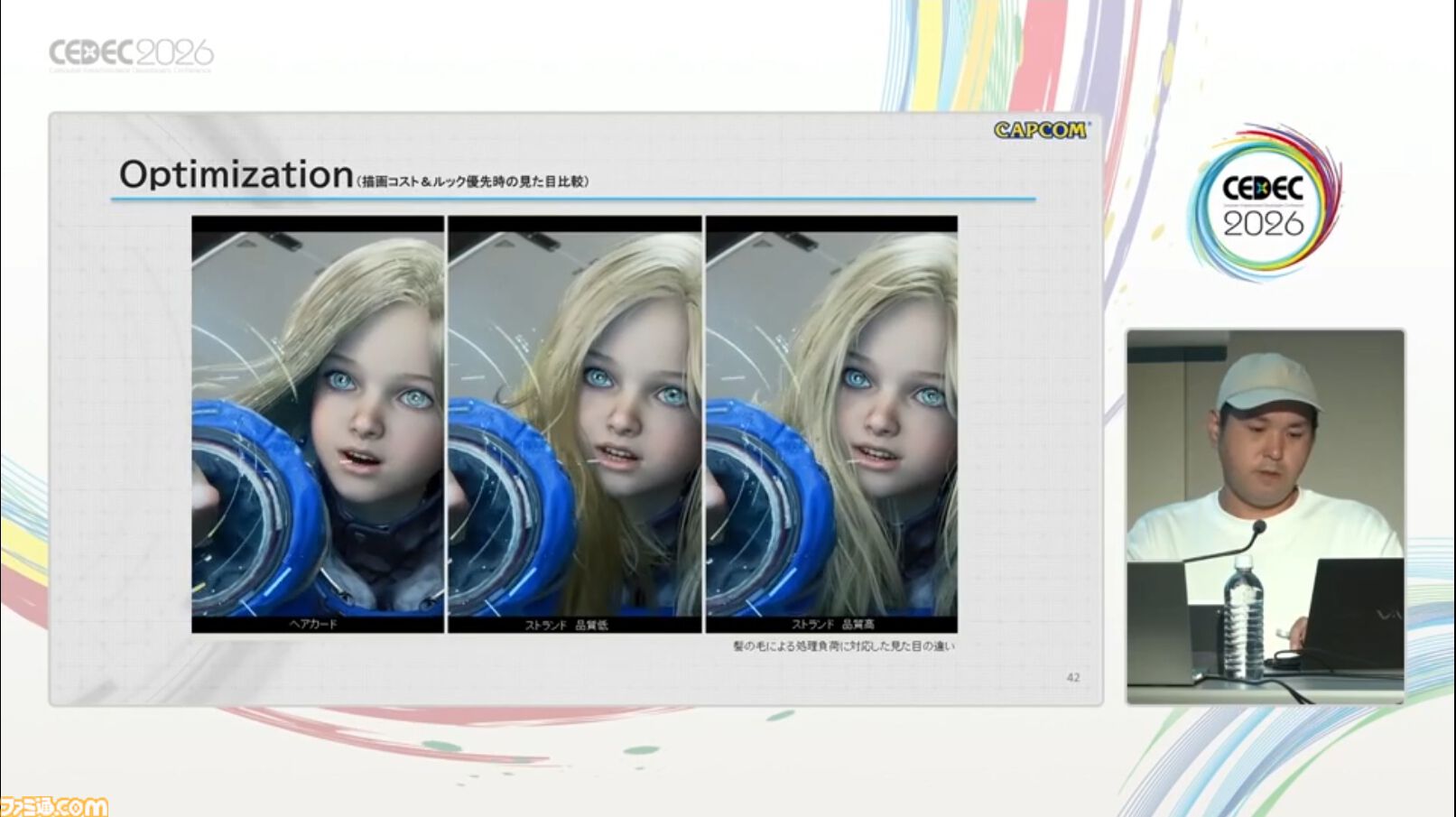The width and height of the screenshot is (1456, 817).
Task: Click the circular CEDEC 2026 emblem
Action: pos(1264,202)
